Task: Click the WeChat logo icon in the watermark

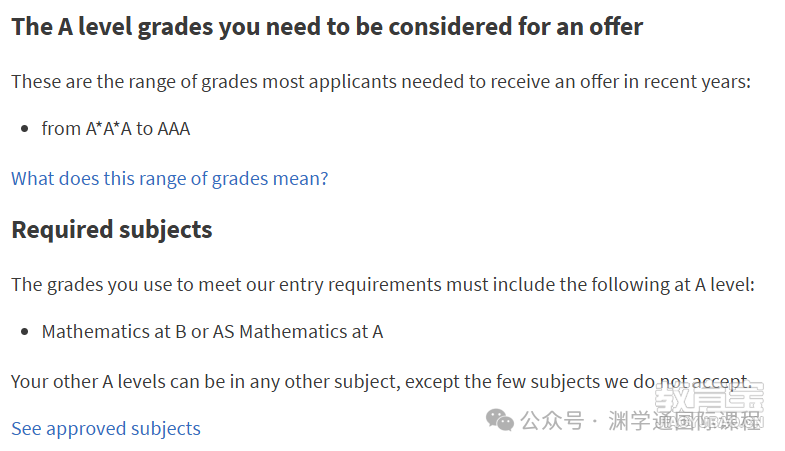Action: 500,420
